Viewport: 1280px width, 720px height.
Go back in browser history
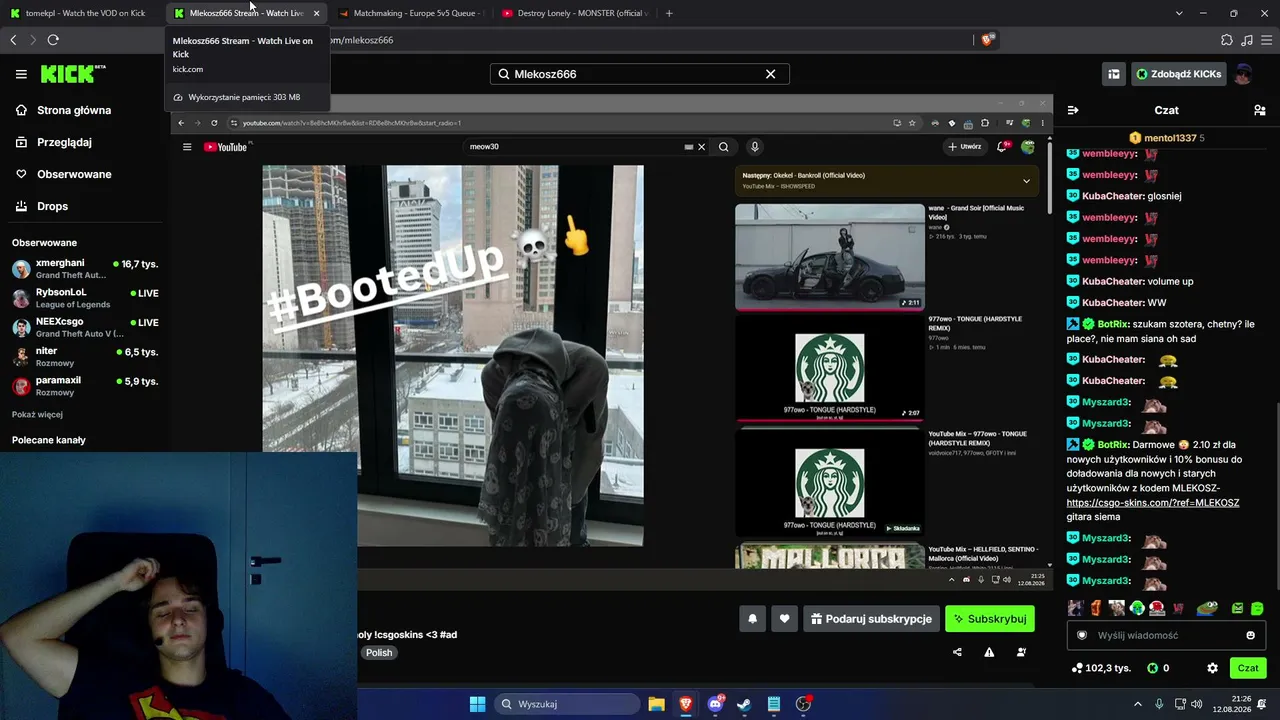[13, 40]
